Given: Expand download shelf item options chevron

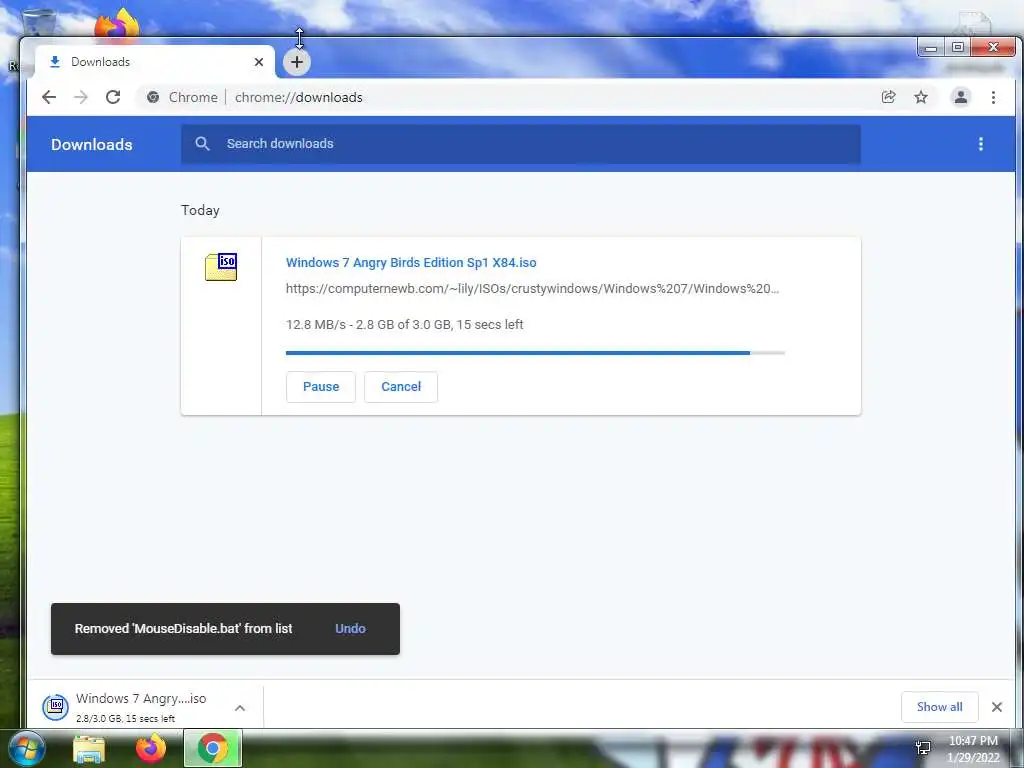Looking at the screenshot, I should 240,708.
